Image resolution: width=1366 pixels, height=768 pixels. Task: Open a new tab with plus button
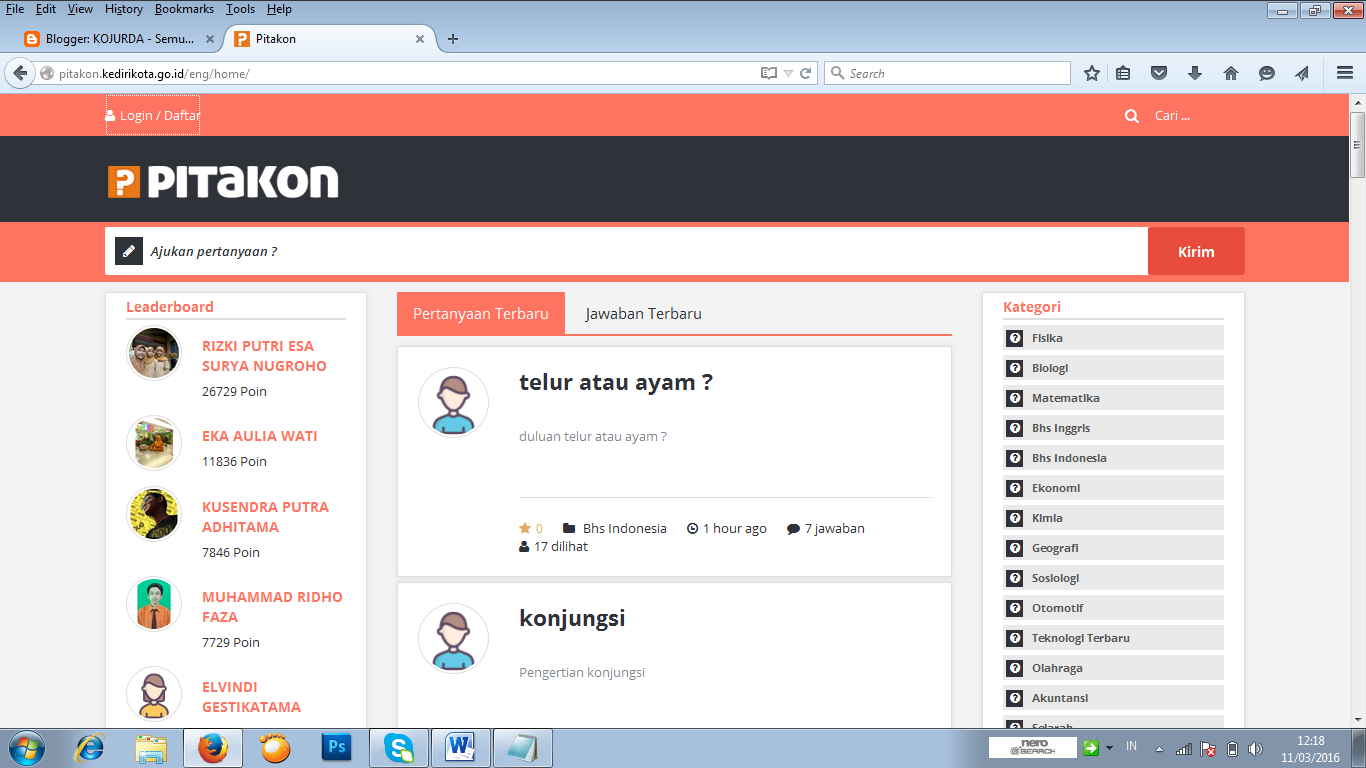click(453, 39)
